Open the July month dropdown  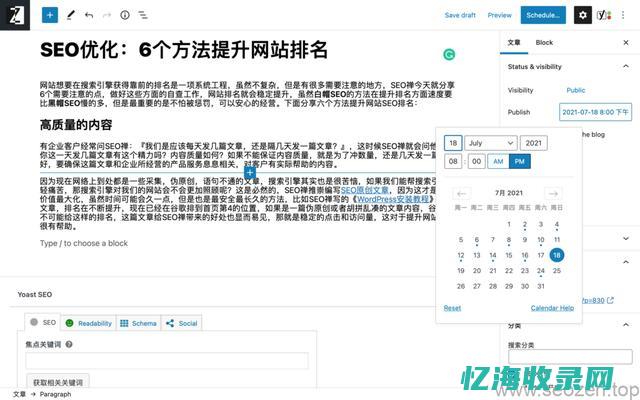(x=491, y=143)
